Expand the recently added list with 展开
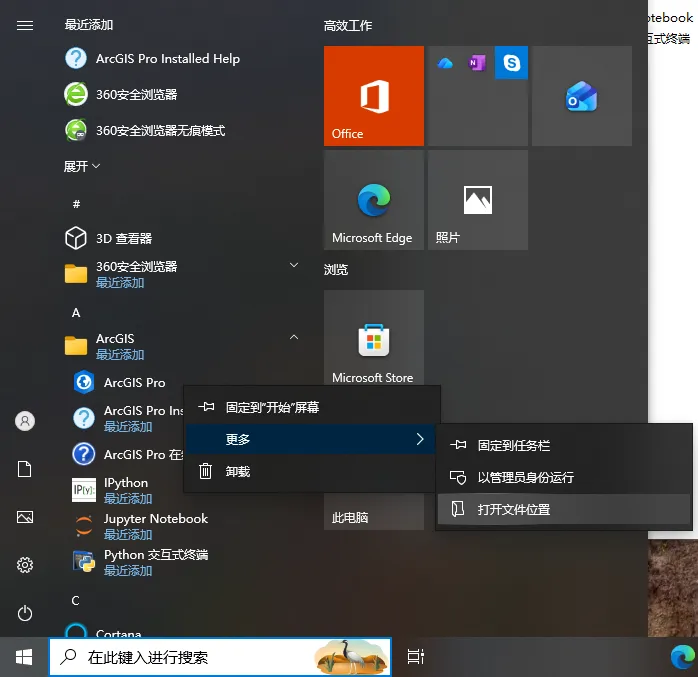Viewport: 698px width, 677px height. [82, 166]
